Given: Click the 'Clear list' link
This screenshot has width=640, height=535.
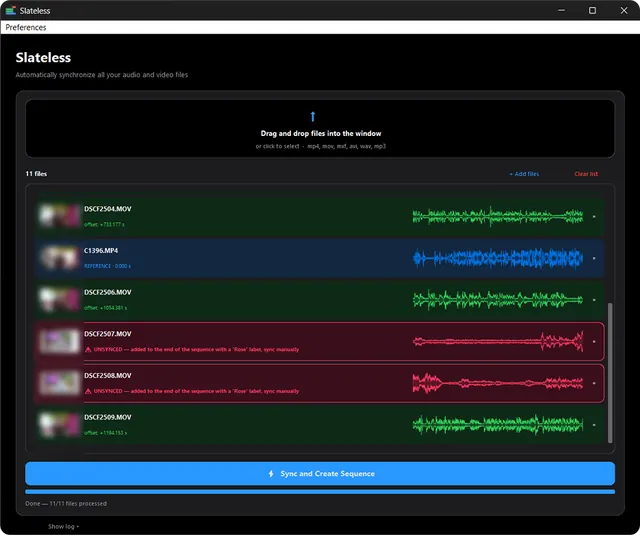Looking at the screenshot, I should (586, 174).
